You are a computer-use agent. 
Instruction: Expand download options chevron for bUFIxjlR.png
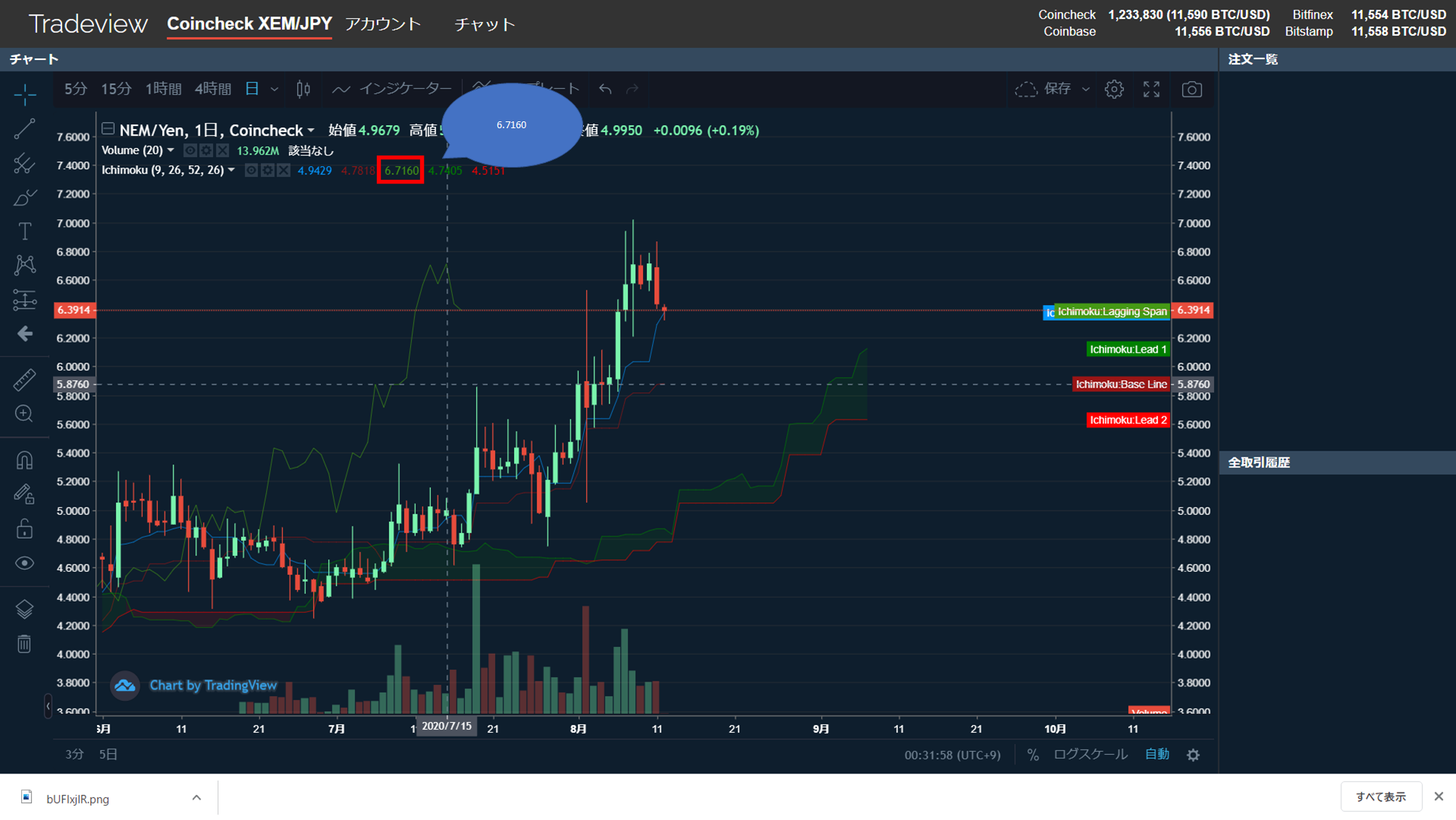[x=196, y=797]
